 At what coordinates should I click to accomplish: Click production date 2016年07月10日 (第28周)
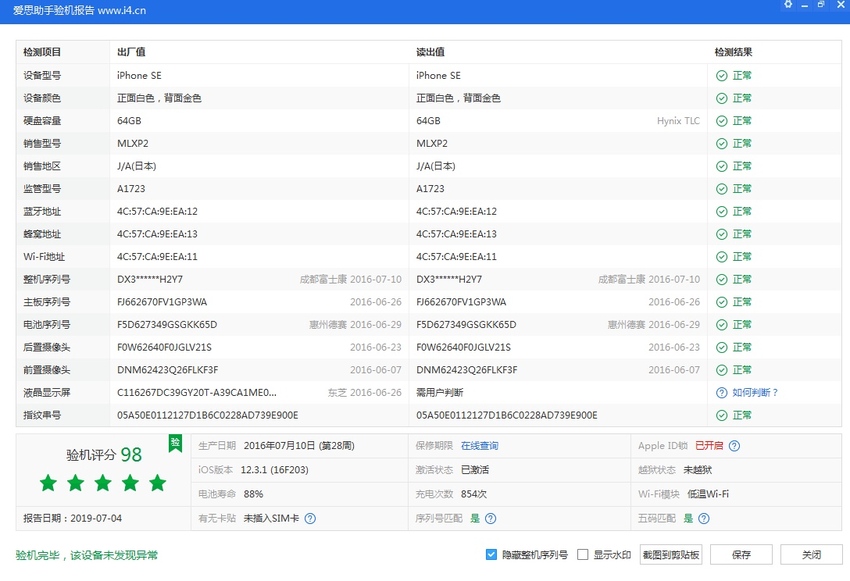pyautogui.click(x=299, y=446)
